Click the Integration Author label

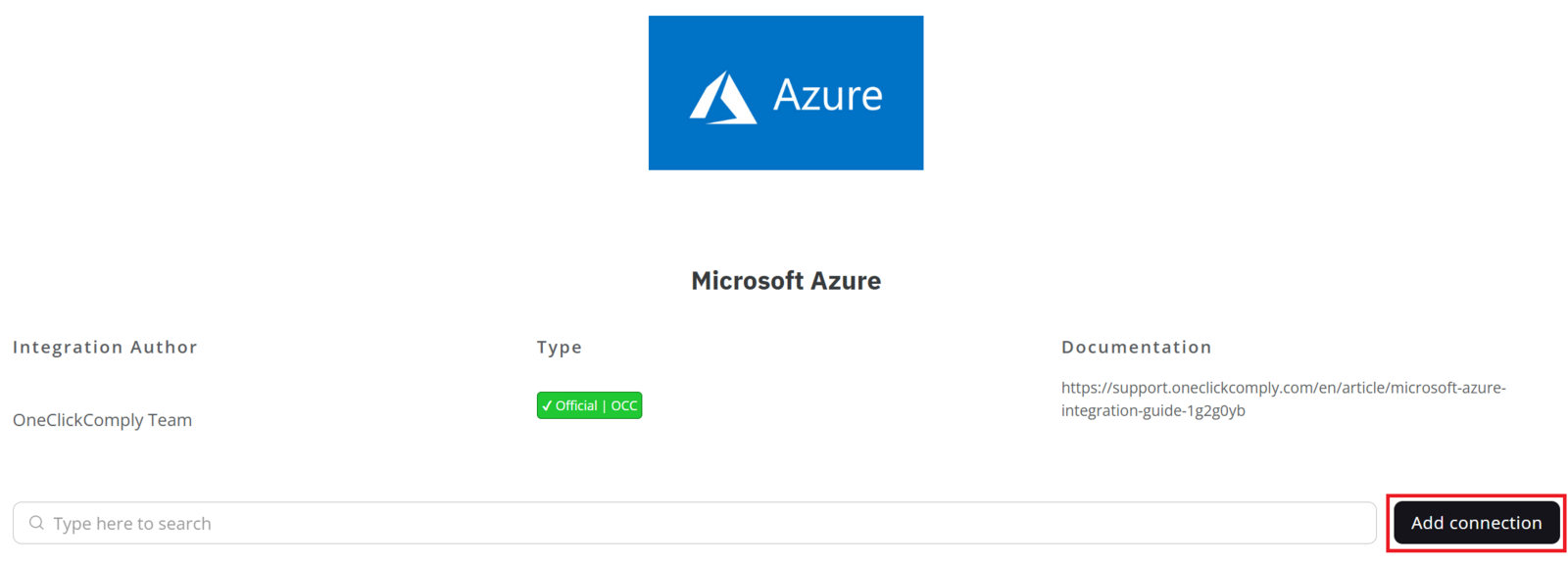pos(105,347)
